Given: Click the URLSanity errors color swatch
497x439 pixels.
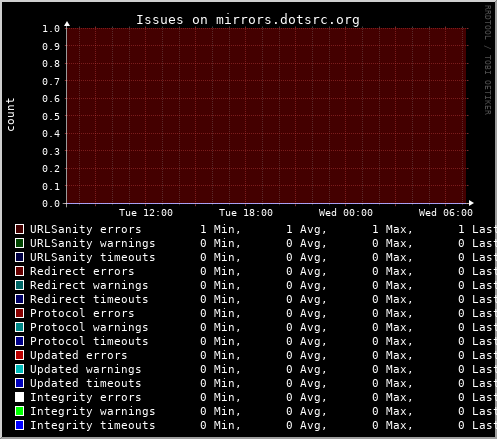Looking at the screenshot, I should tap(20, 229).
